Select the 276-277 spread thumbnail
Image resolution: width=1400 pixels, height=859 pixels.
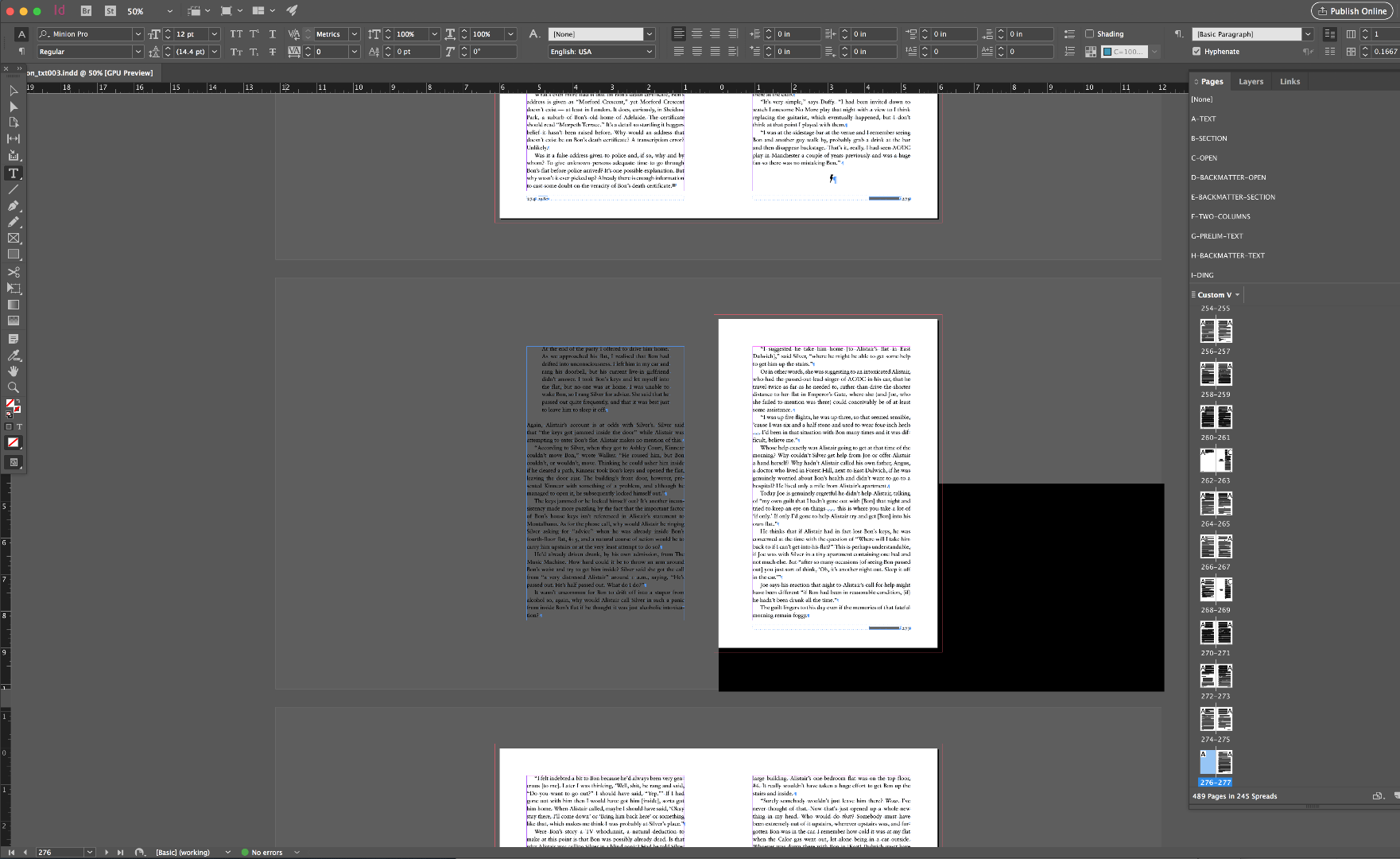click(x=1216, y=762)
